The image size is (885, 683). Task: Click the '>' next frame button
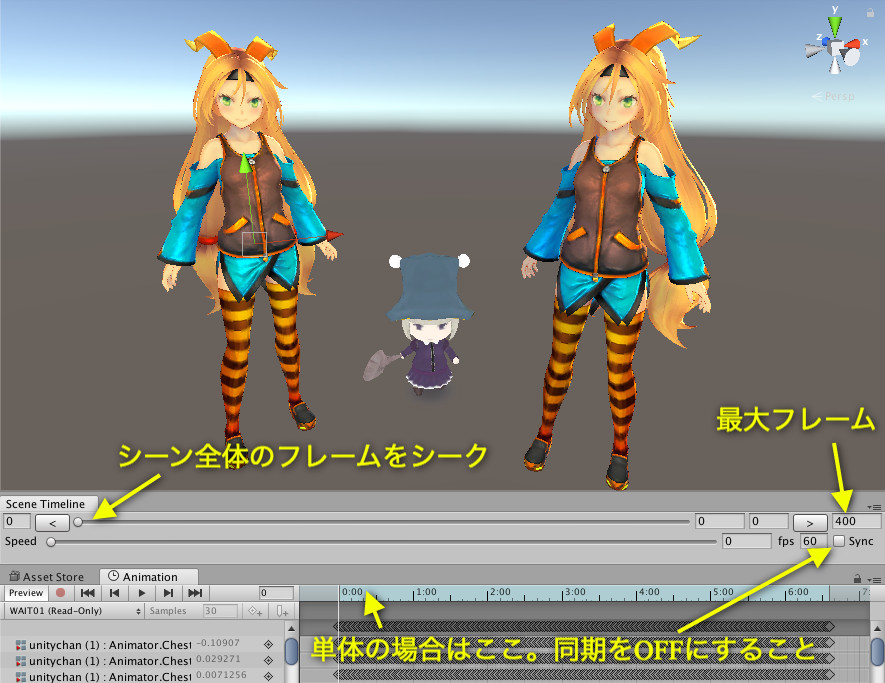[810, 523]
